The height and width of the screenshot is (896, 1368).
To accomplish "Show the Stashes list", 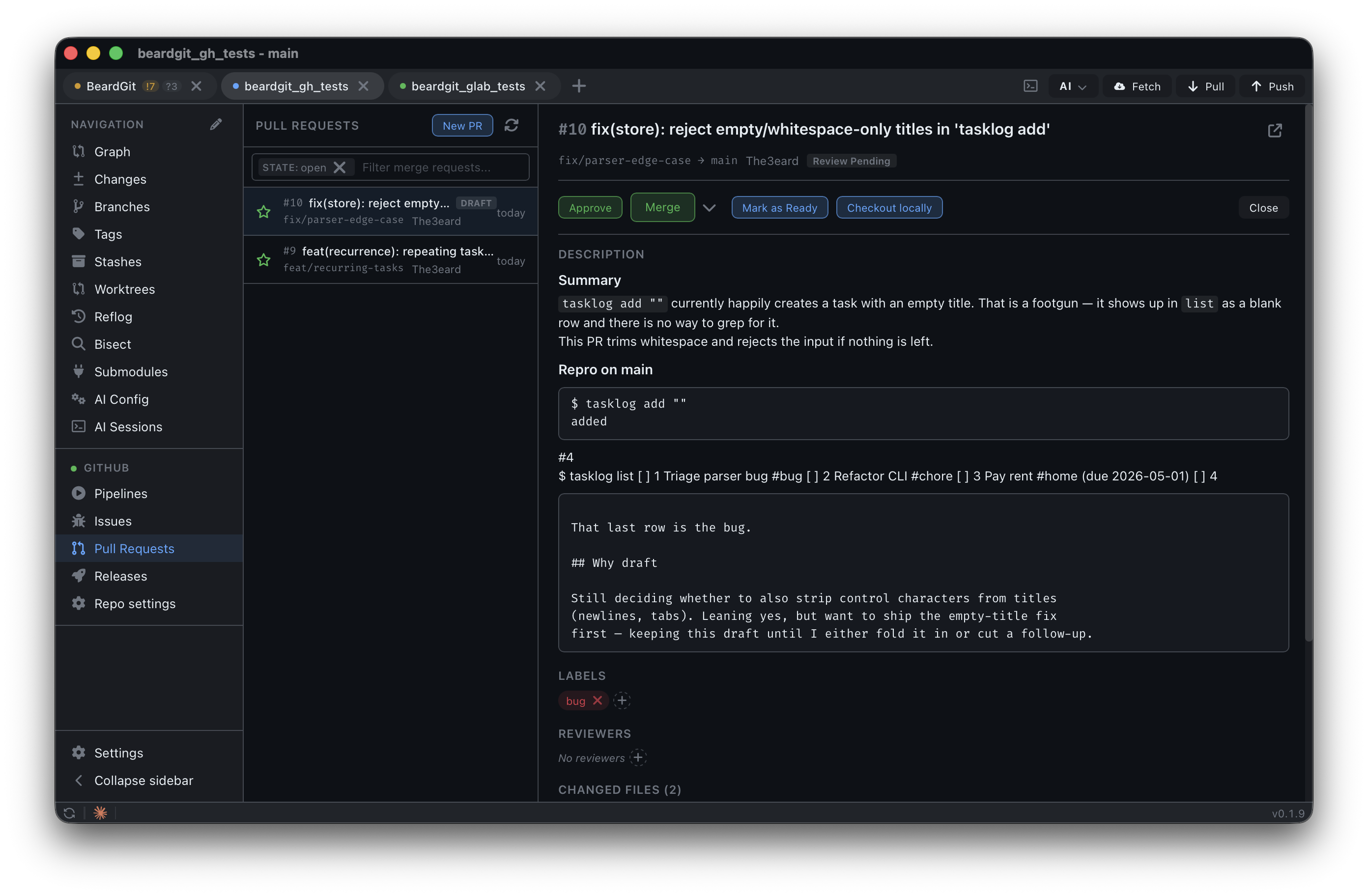I will tap(149, 262).
